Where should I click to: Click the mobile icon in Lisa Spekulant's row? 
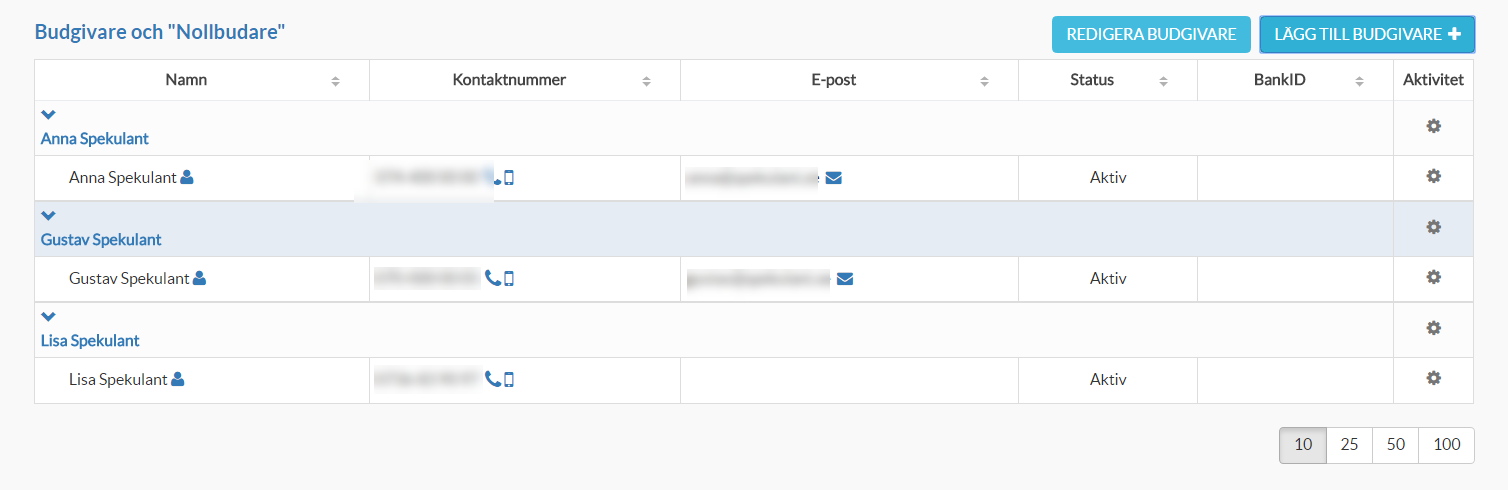coord(509,379)
